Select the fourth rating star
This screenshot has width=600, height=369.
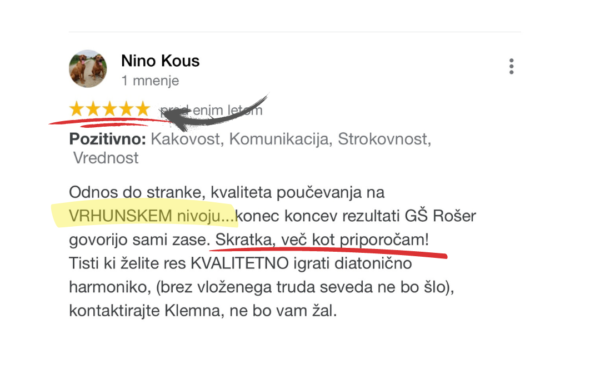[126, 109]
